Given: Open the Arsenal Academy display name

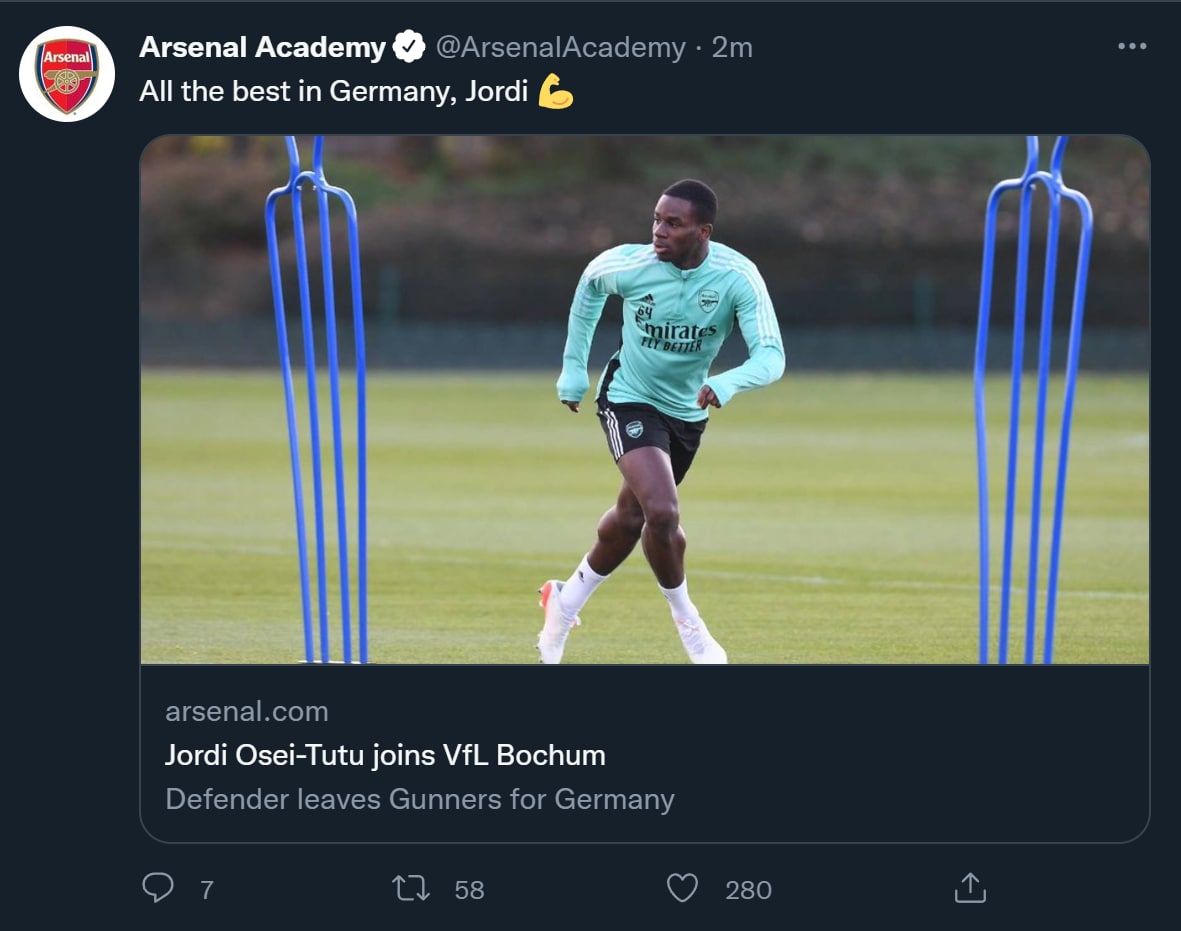Looking at the screenshot, I should 262,47.
